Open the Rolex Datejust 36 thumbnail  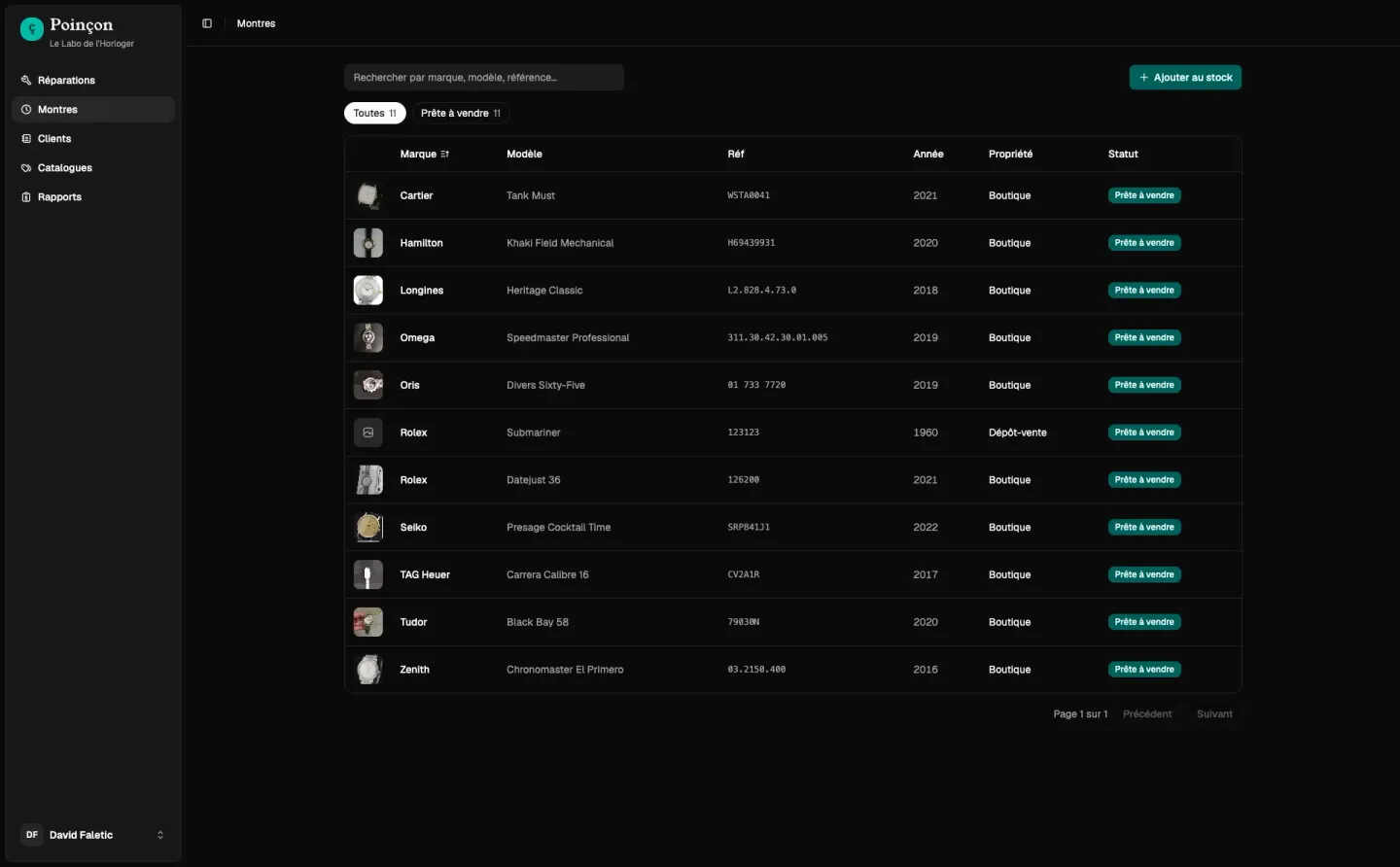(x=368, y=480)
